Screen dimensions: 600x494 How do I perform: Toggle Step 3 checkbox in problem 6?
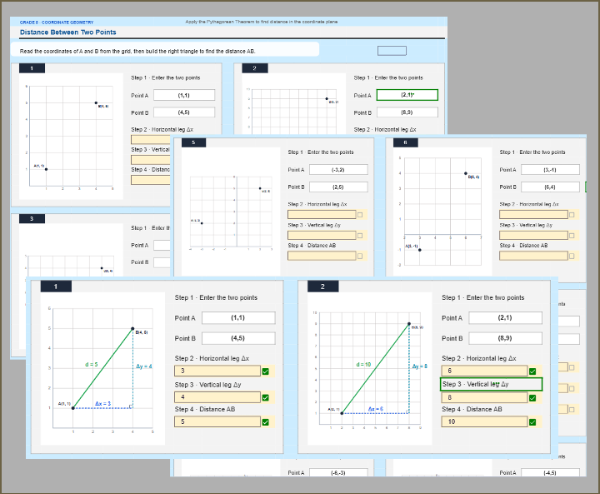572,235
